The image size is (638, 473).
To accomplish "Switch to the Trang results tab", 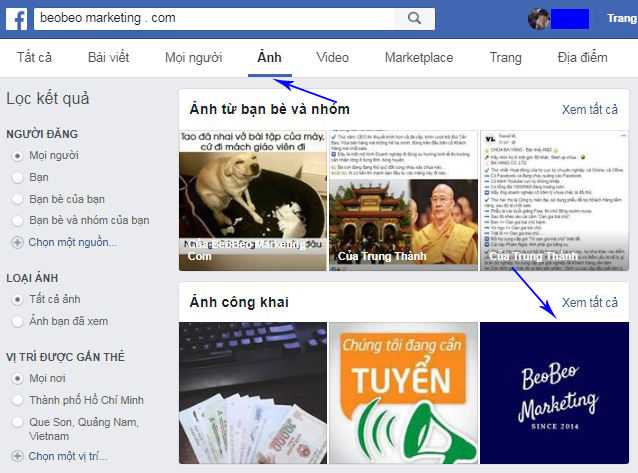I will tap(505, 57).
